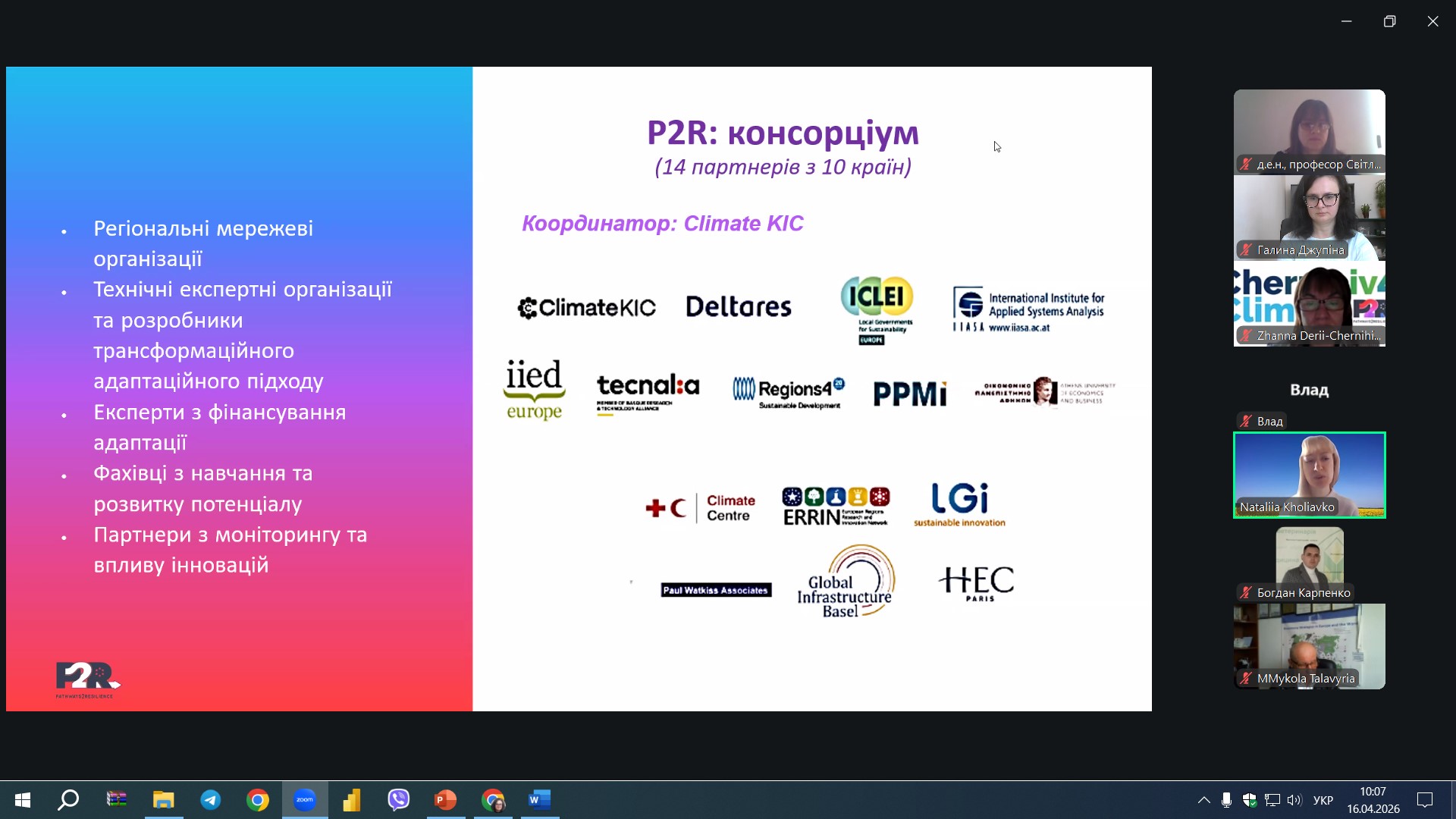Open File Explorer from taskbar
The width and height of the screenshot is (1456, 819).
coord(164,800)
